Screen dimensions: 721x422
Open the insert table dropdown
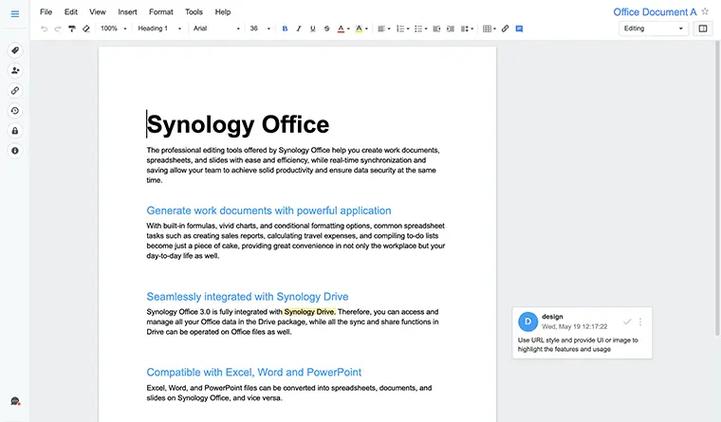click(x=489, y=29)
